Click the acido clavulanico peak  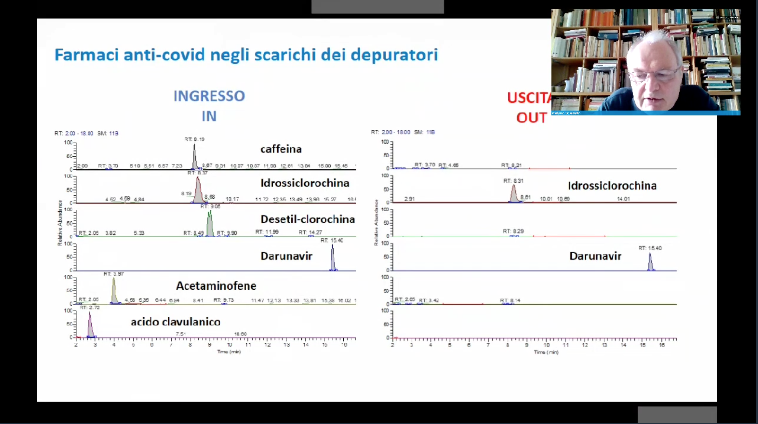pyautogui.click(x=90, y=325)
